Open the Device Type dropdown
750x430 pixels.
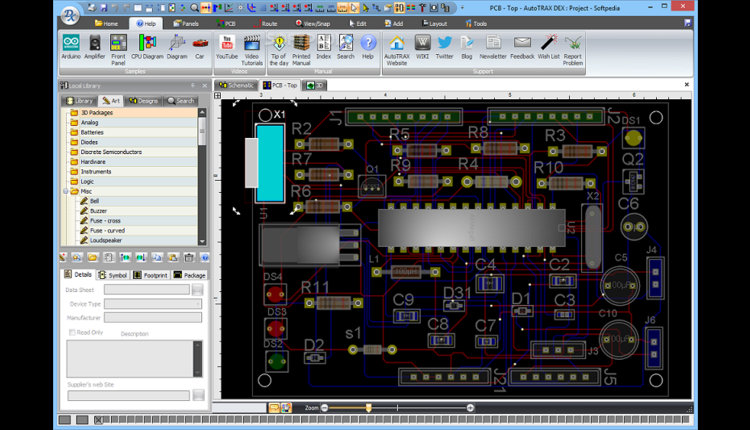(198, 304)
